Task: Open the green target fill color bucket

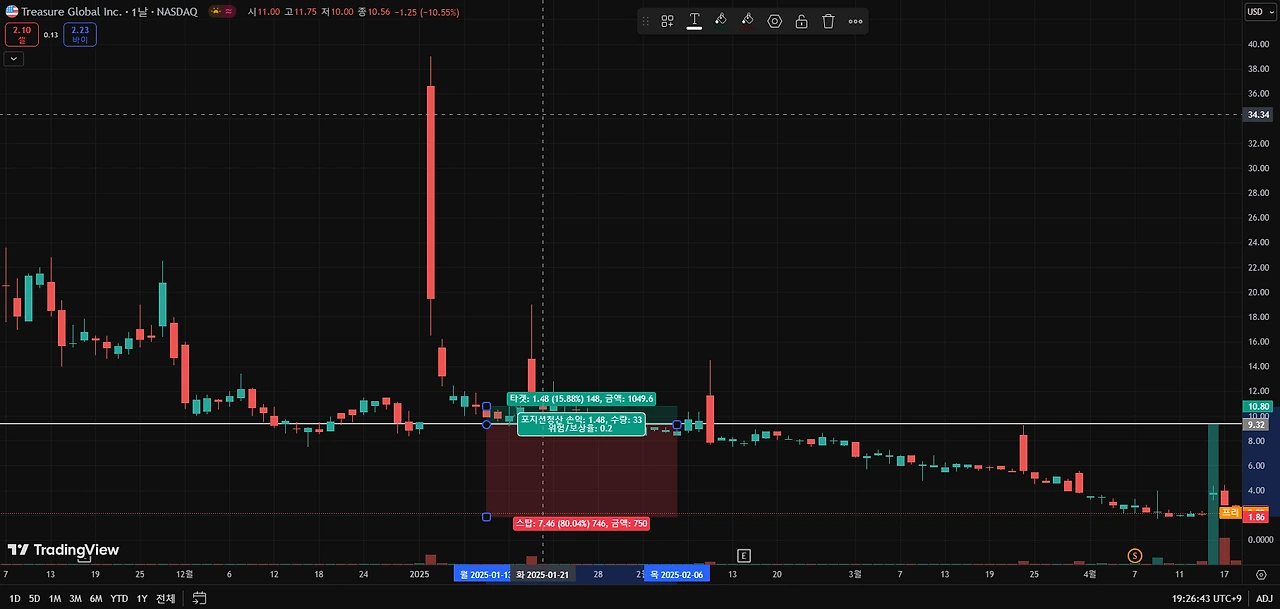Action: pyautogui.click(x=720, y=21)
